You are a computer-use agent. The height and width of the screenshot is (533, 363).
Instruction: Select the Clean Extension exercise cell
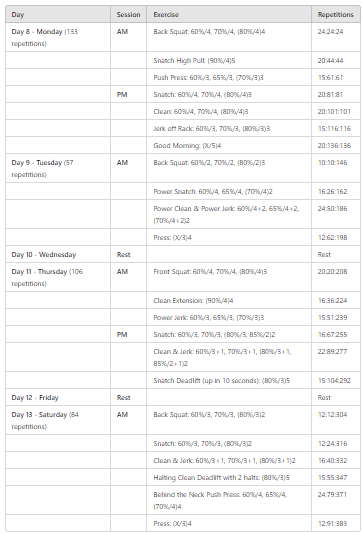229,300
